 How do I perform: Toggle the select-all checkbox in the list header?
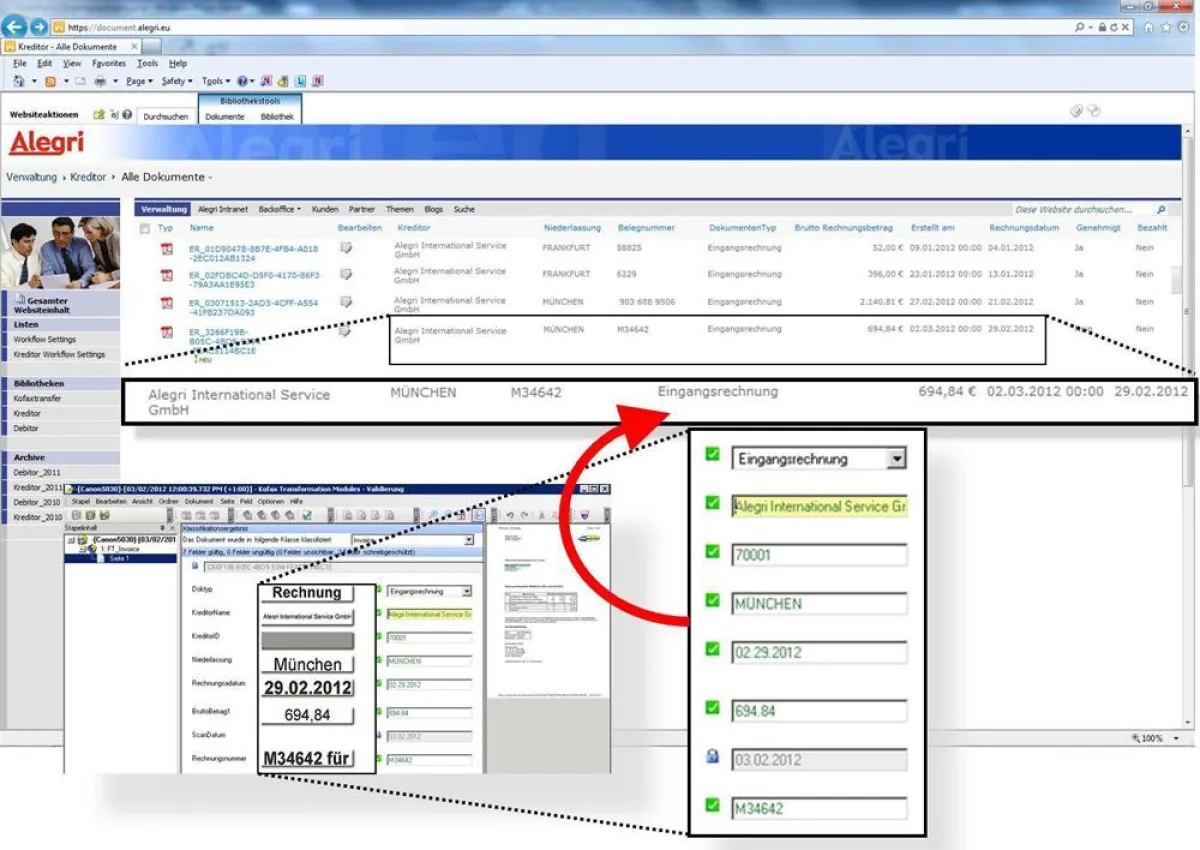pos(145,229)
